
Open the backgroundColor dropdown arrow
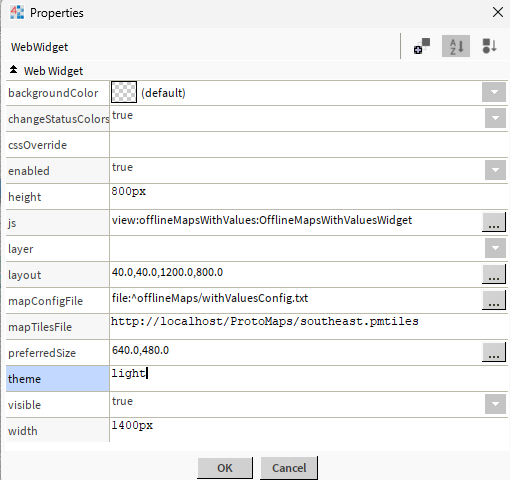click(495, 92)
